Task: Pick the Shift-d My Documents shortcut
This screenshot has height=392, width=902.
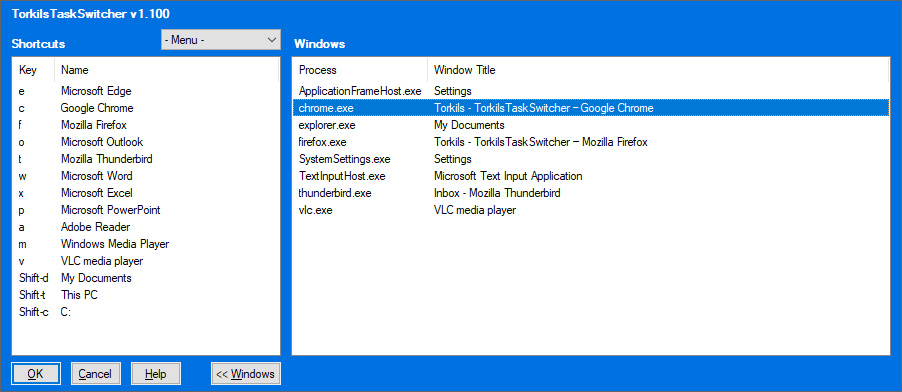Action: [x=146, y=278]
